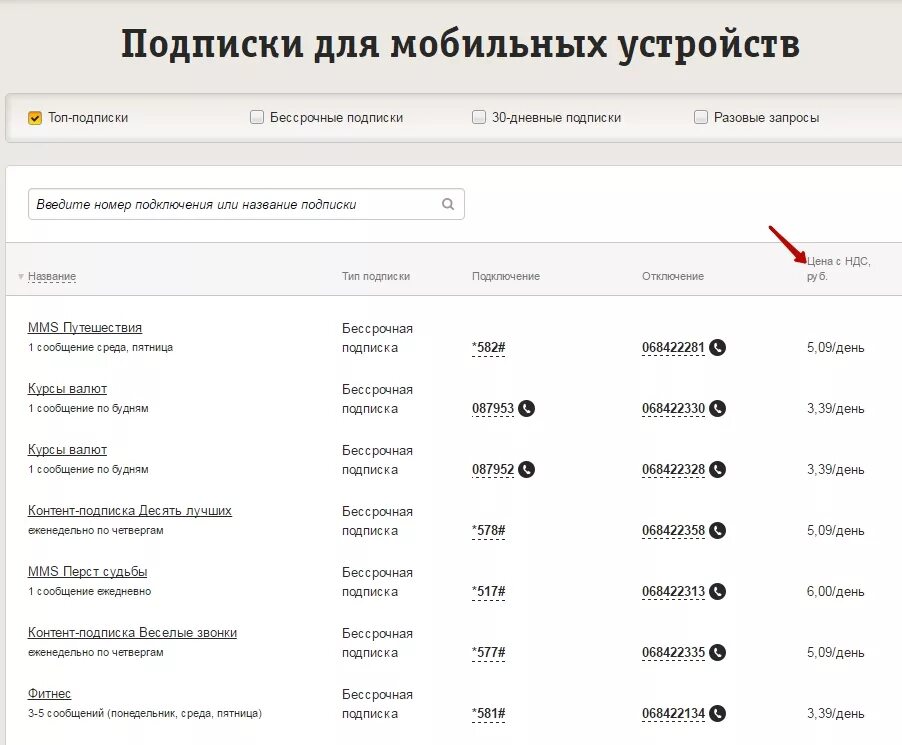The width and height of the screenshot is (902, 745).
Task: Tick the Разовые запросы checkbox
Action: 701,117
